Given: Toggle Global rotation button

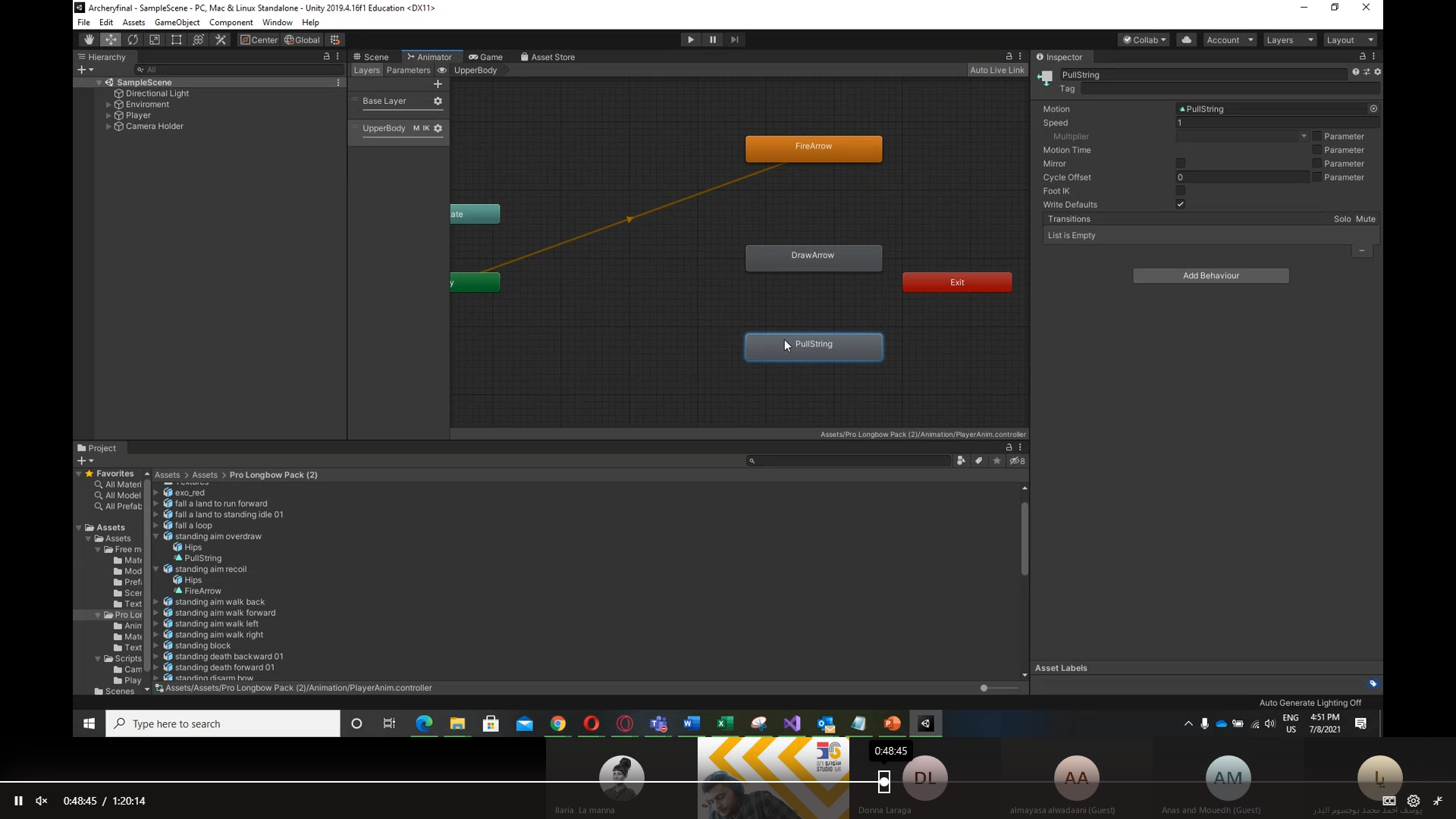Looking at the screenshot, I should coord(302,40).
